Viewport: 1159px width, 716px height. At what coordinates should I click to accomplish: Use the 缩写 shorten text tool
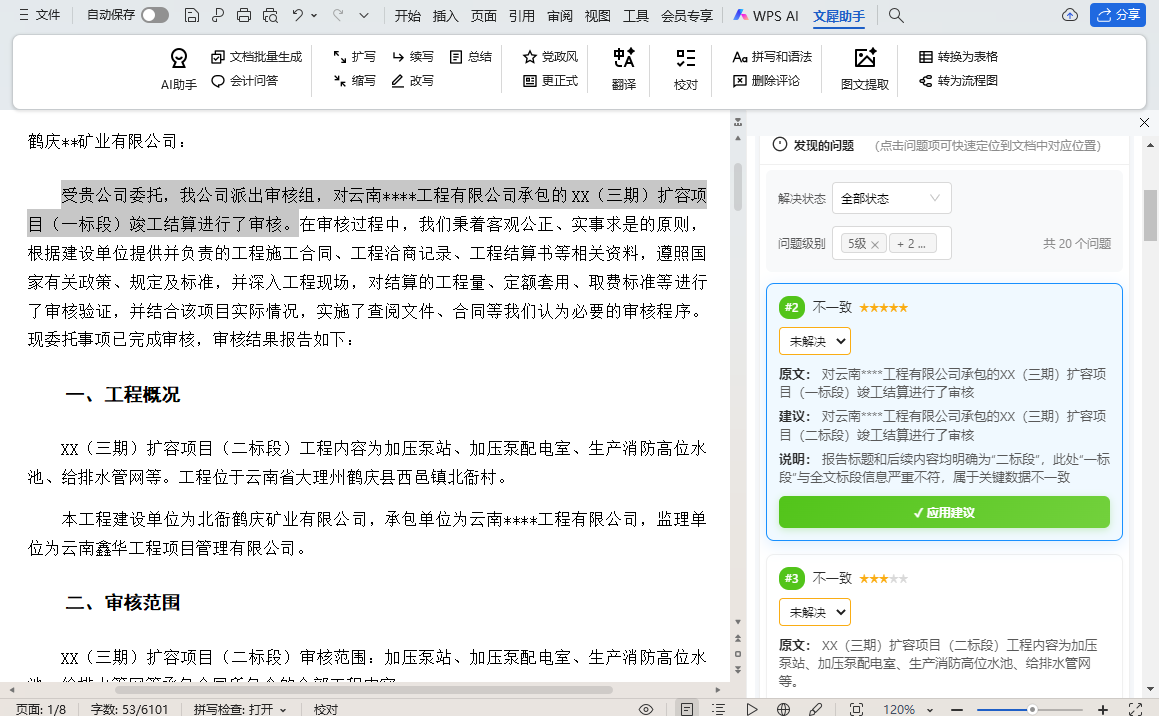point(352,81)
